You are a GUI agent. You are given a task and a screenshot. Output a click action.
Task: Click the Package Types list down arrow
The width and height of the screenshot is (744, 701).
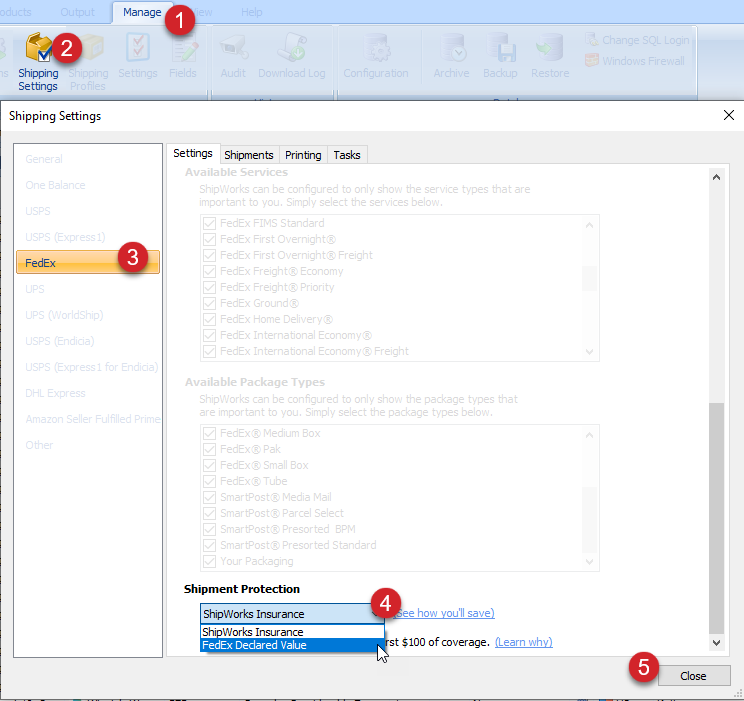(589, 562)
